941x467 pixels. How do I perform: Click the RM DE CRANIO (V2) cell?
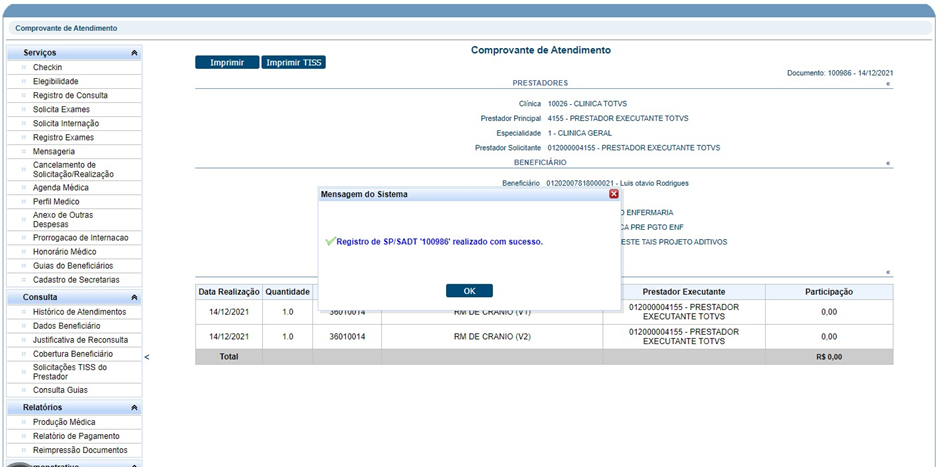492,337
